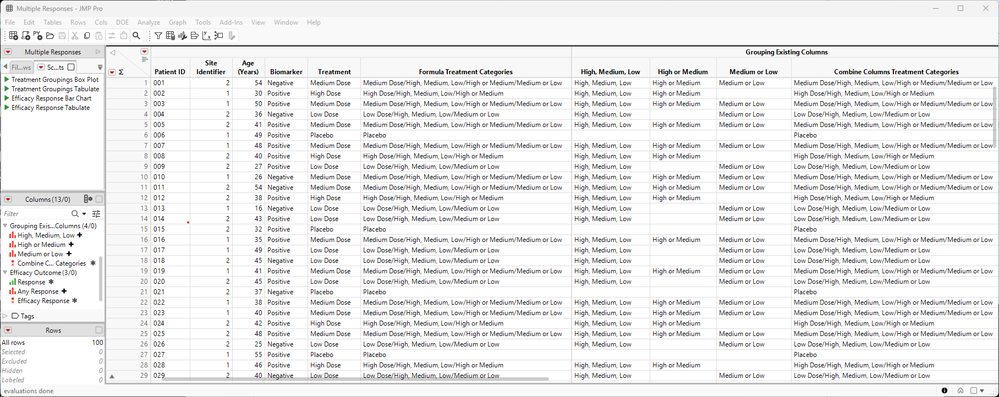
Task: Open the Columns panel red triangle menu
Action: (8, 199)
